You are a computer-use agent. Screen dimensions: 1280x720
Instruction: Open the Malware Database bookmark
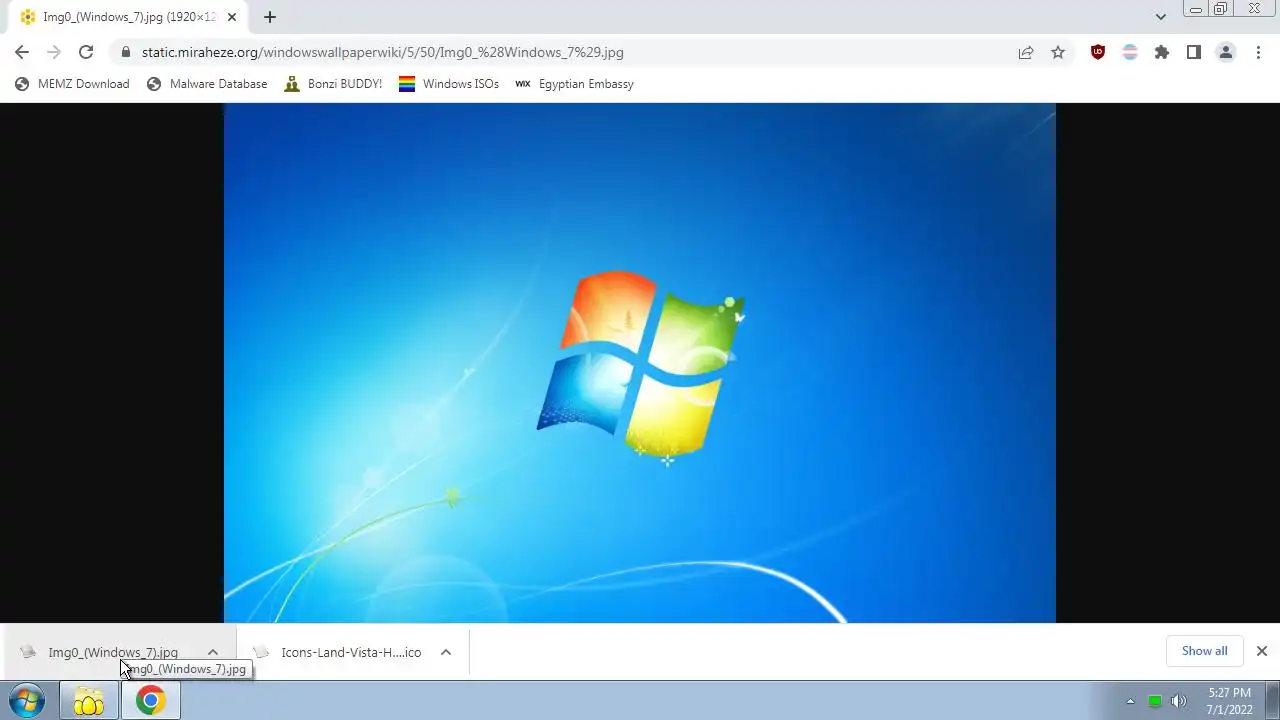[x=207, y=84]
